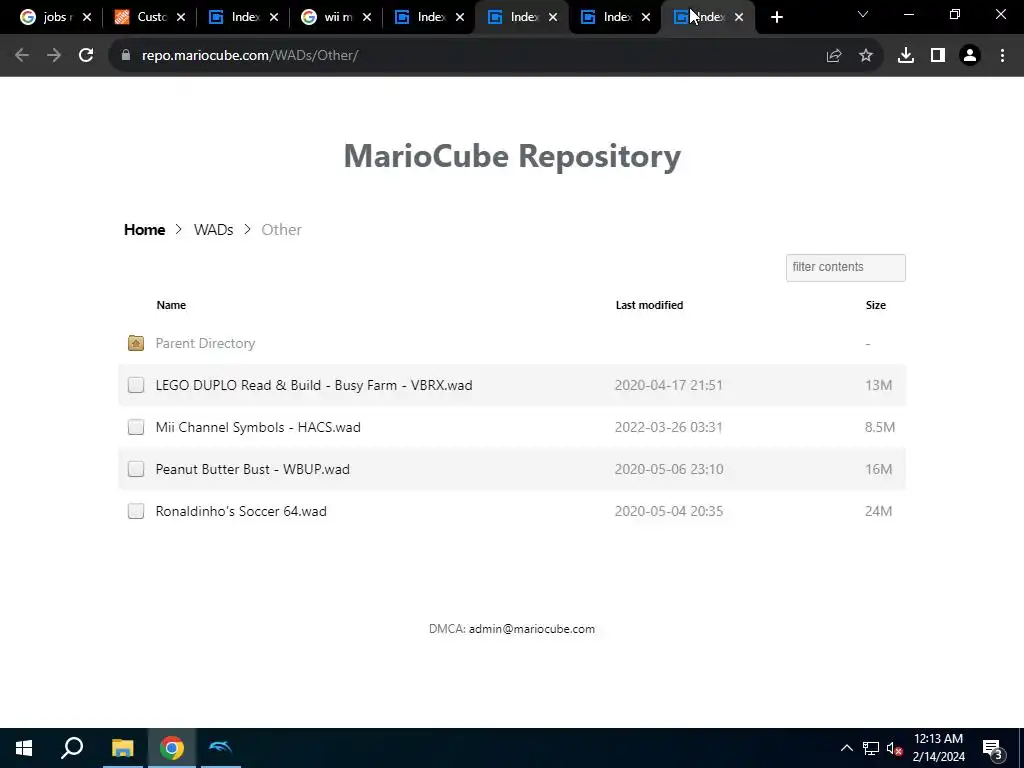Open the Chrome profile icon
Screen dimensions: 1024x768
tap(970, 56)
